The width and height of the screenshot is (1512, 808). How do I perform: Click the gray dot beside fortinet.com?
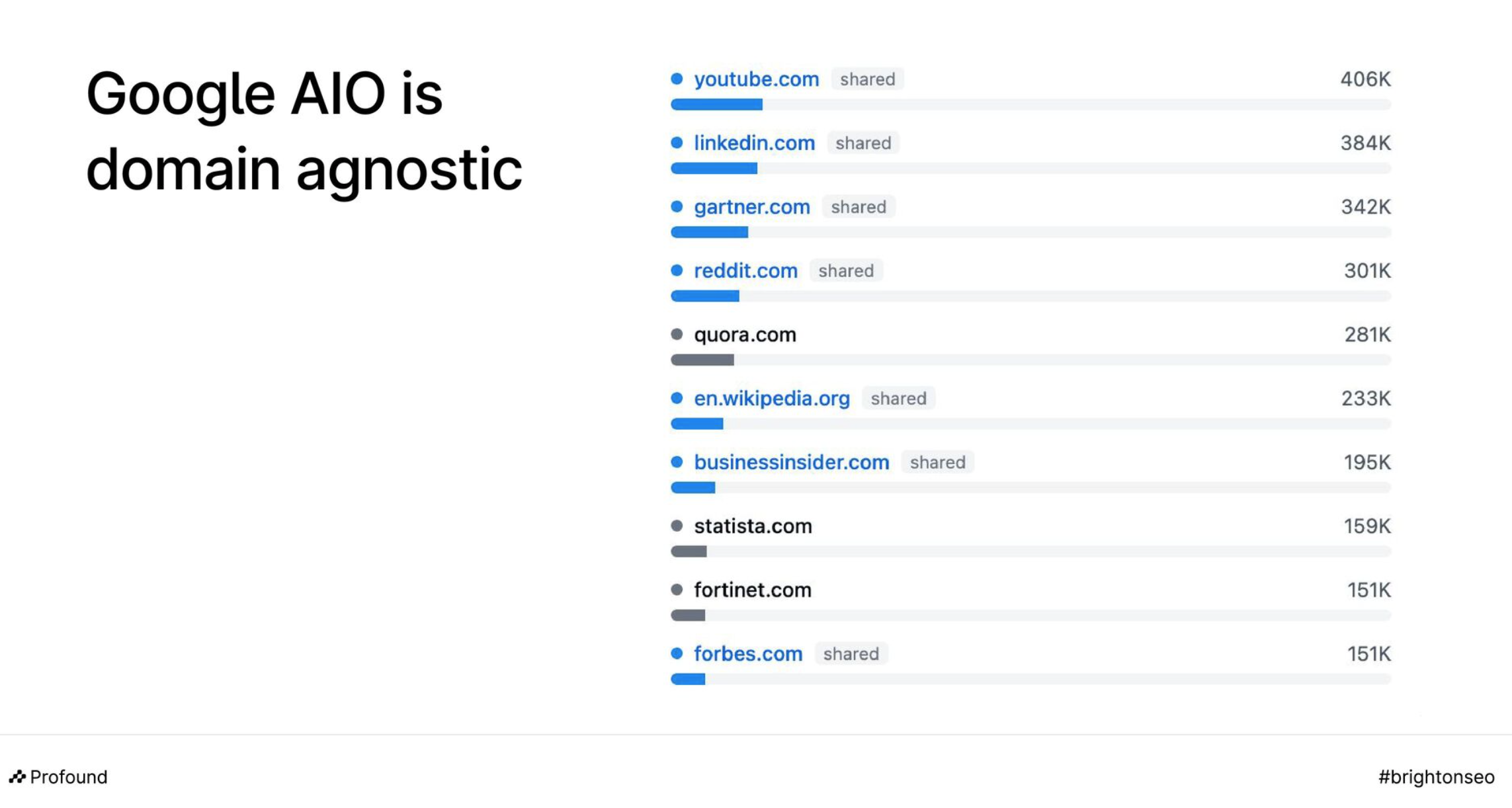677,590
